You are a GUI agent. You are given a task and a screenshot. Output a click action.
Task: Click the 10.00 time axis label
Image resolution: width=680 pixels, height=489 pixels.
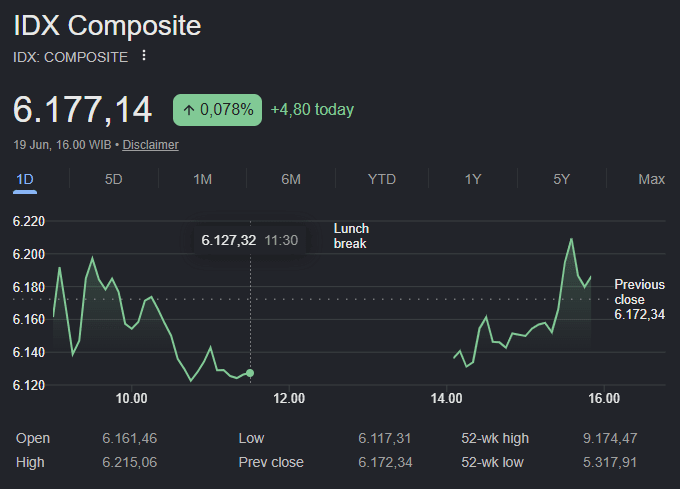coord(131,398)
